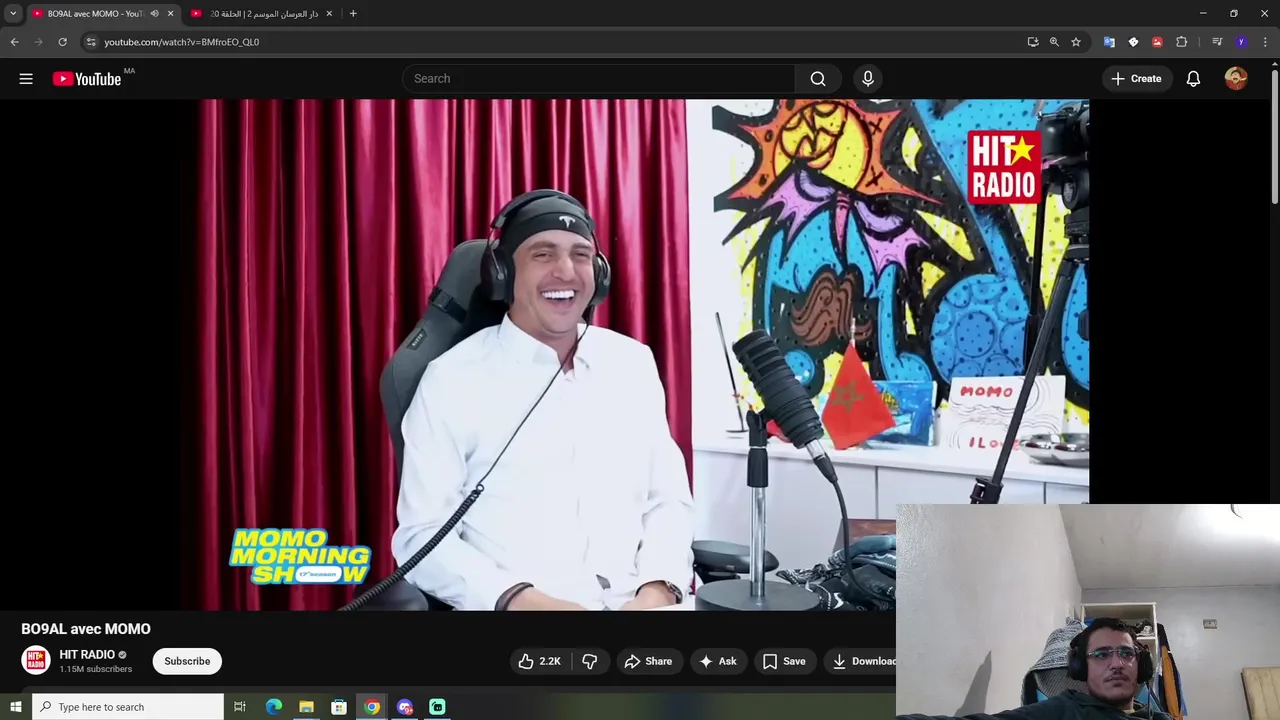1280x720 pixels.
Task: Click the URL address bar
Action: tap(560, 42)
